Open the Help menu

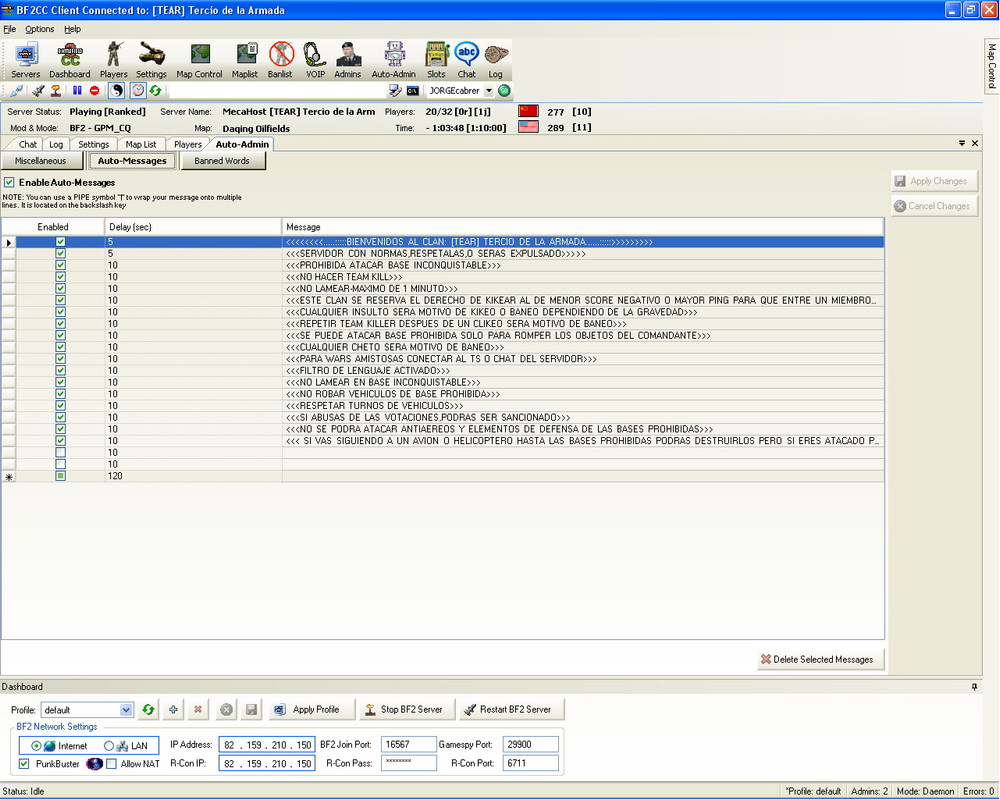point(72,29)
